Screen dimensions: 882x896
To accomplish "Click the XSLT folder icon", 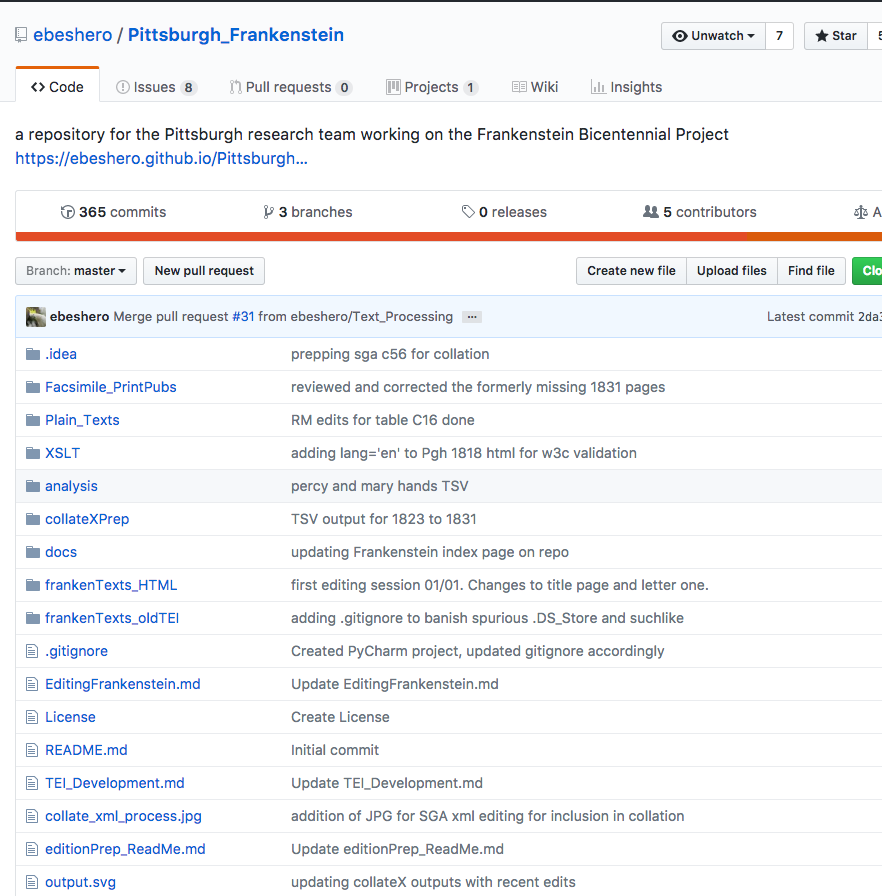I will [x=33, y=453].
